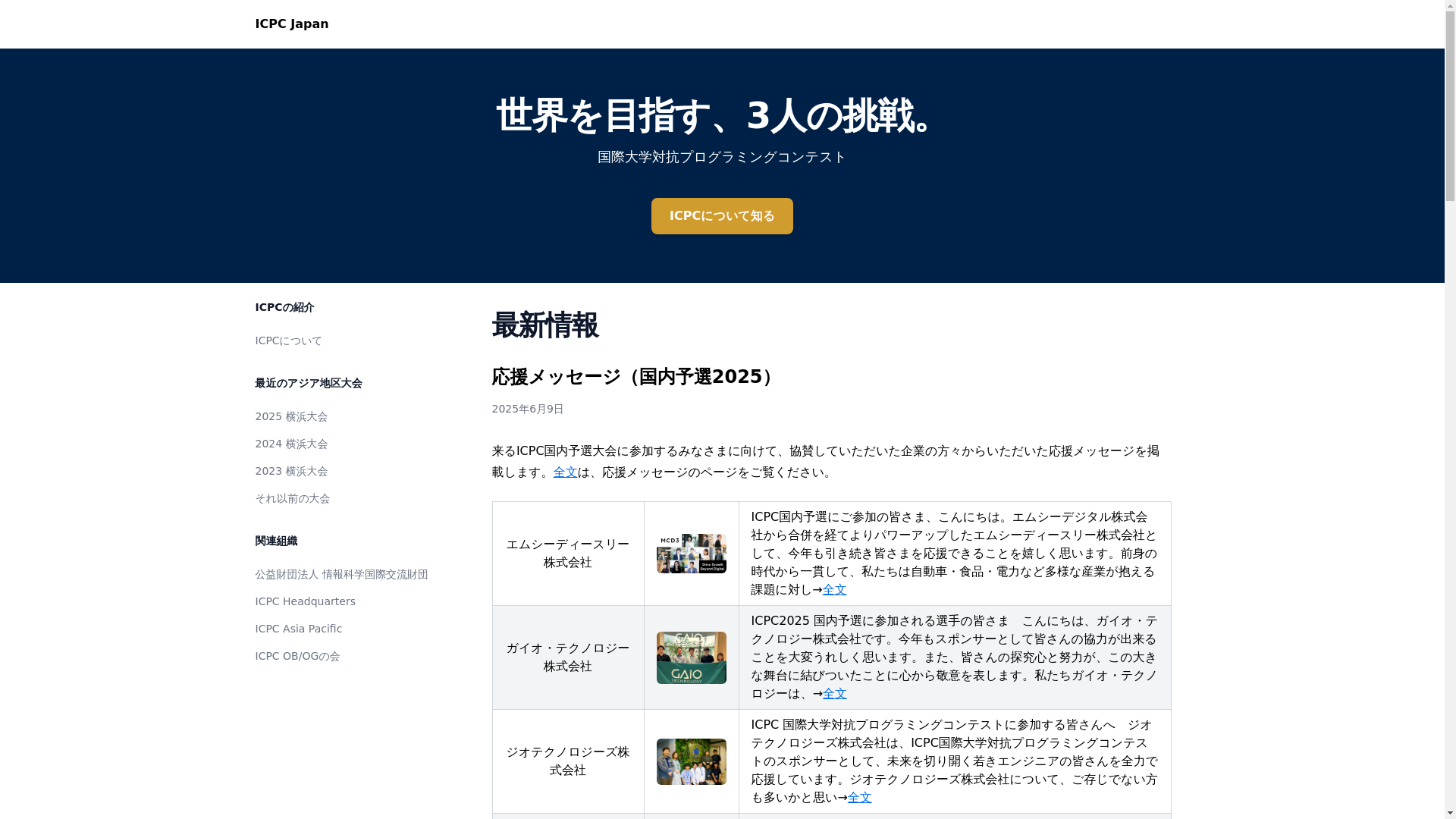Open the それ以前の大会 link

coord(293,498)
